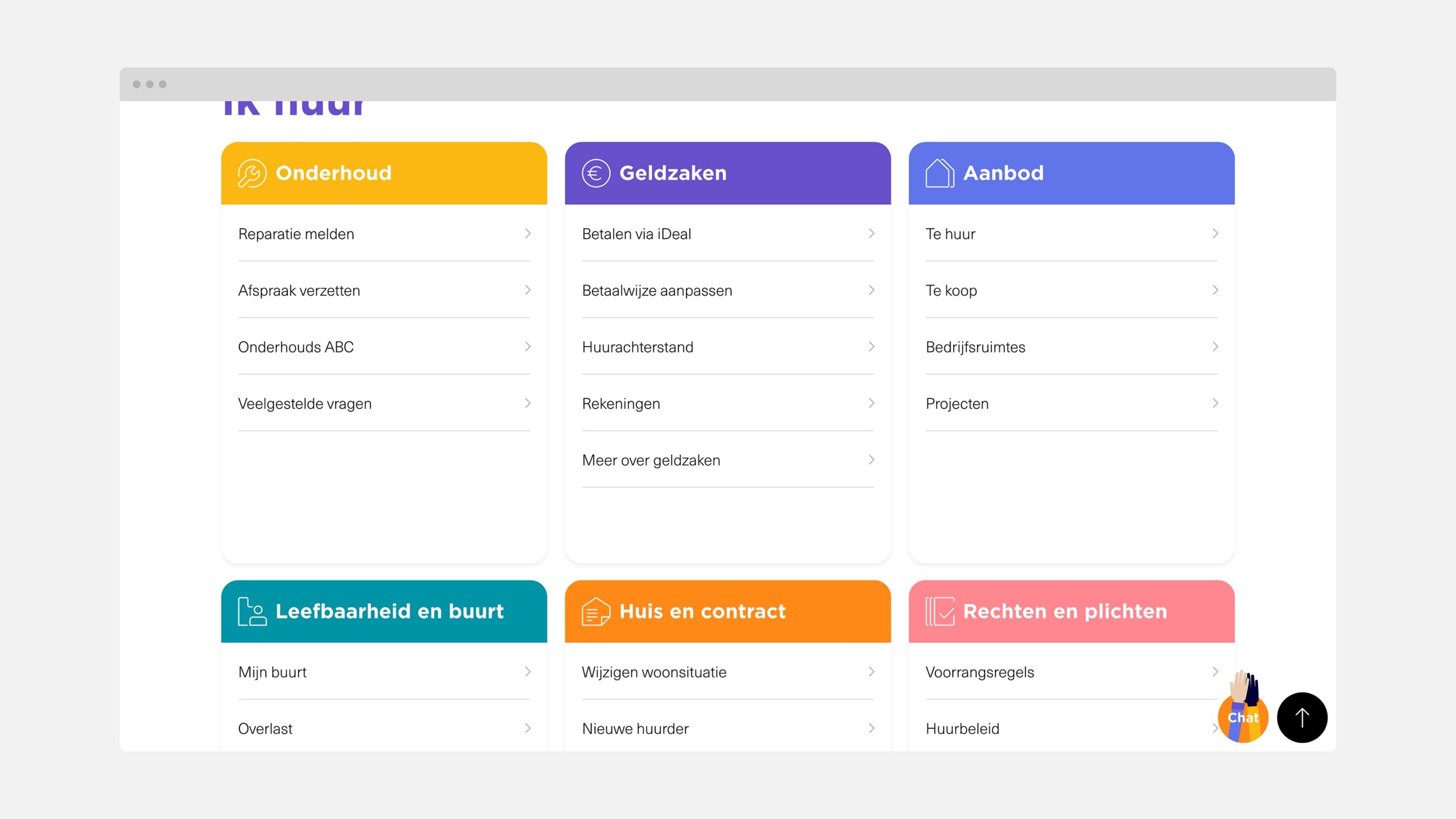Image resolution: width=1456 pixels, height=819 pixels.
Task: Click the Leefbaarheid en buurt person icon
Action: point(252,611)
